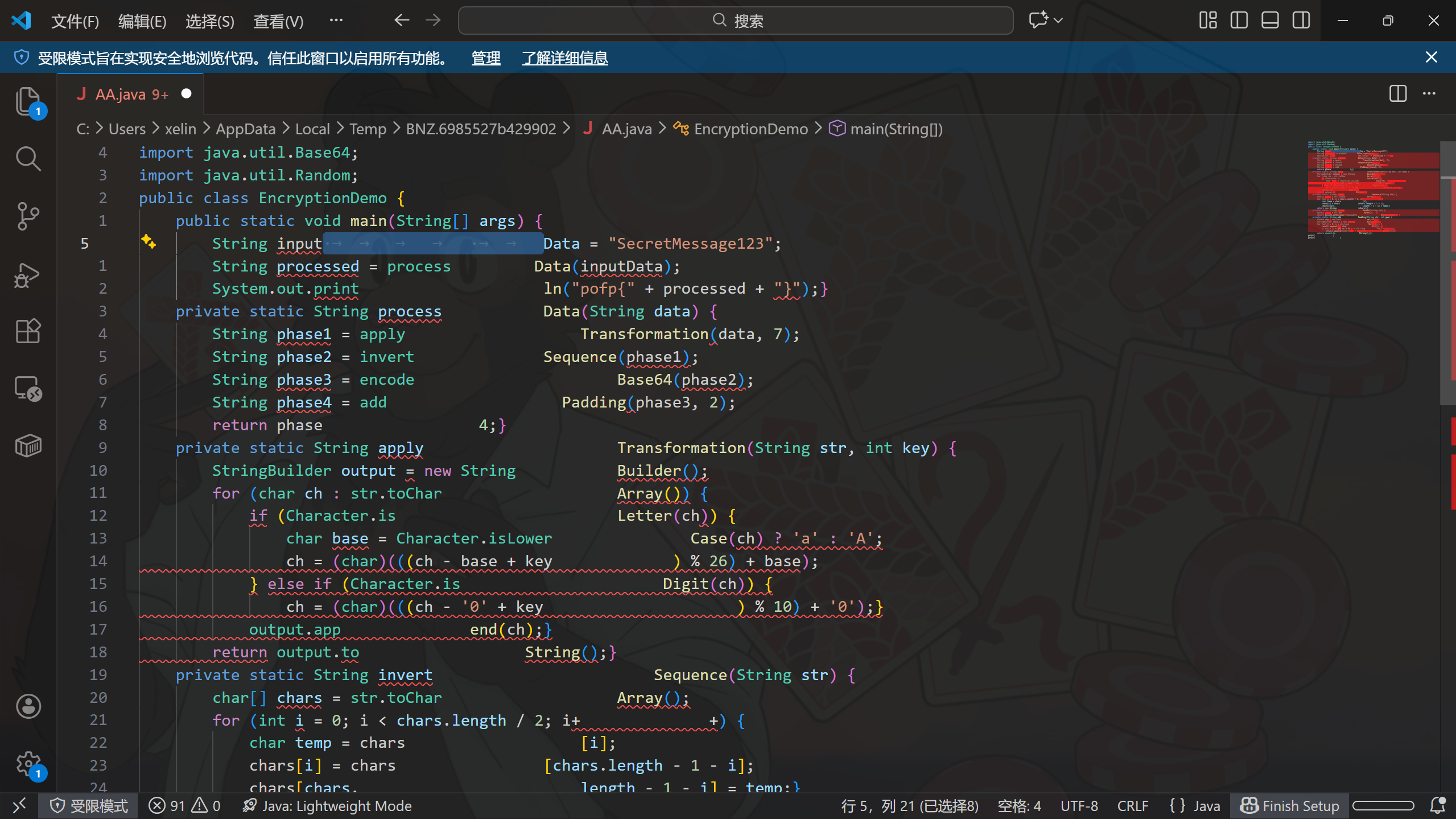1456x819 pixels.
Task: Expand the main(String[]) method breadcrumb
Action: click(x=885, y=129)
